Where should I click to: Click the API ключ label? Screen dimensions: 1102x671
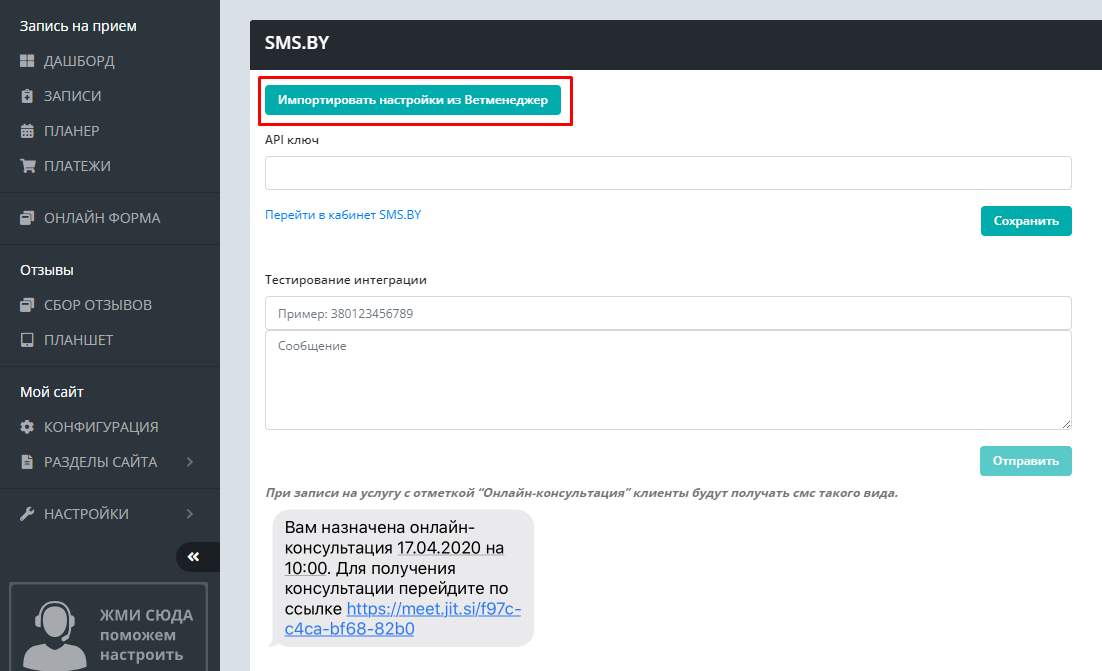(x=292, y=140)
